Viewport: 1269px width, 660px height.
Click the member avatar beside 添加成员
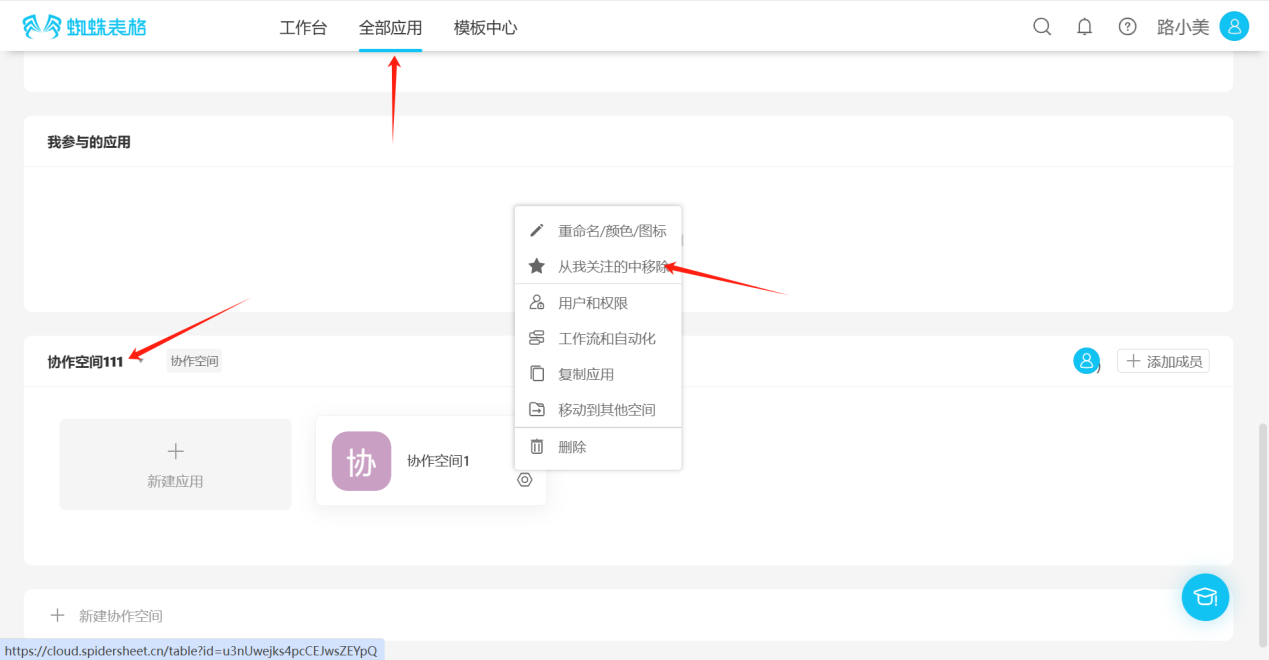click(x=1086, y=361)
